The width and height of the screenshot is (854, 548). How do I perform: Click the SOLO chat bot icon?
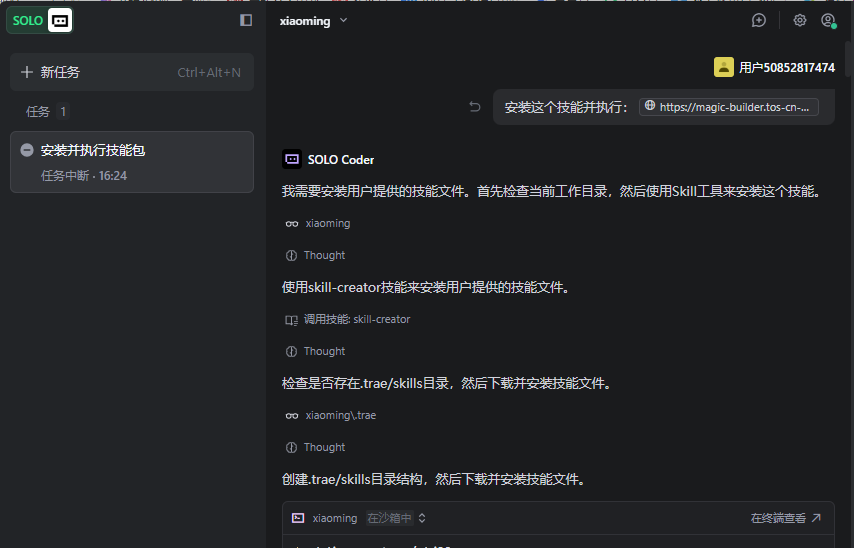[60, 21]
